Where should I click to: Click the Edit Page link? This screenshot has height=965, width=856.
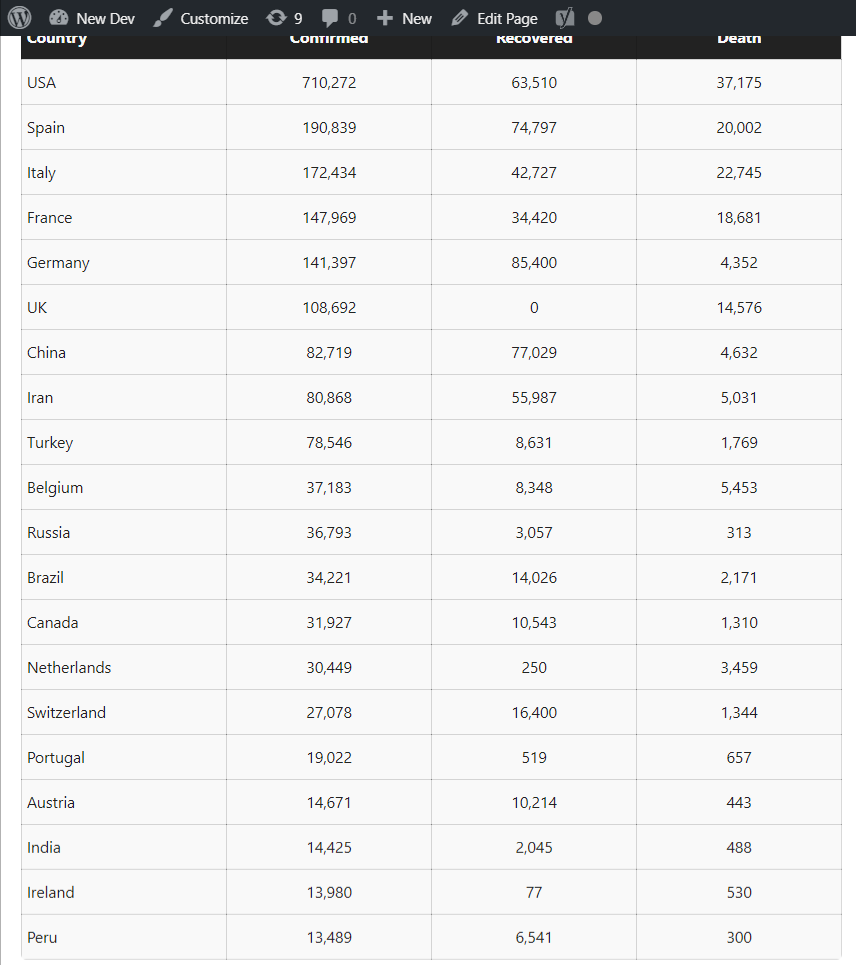click(507, 18)
